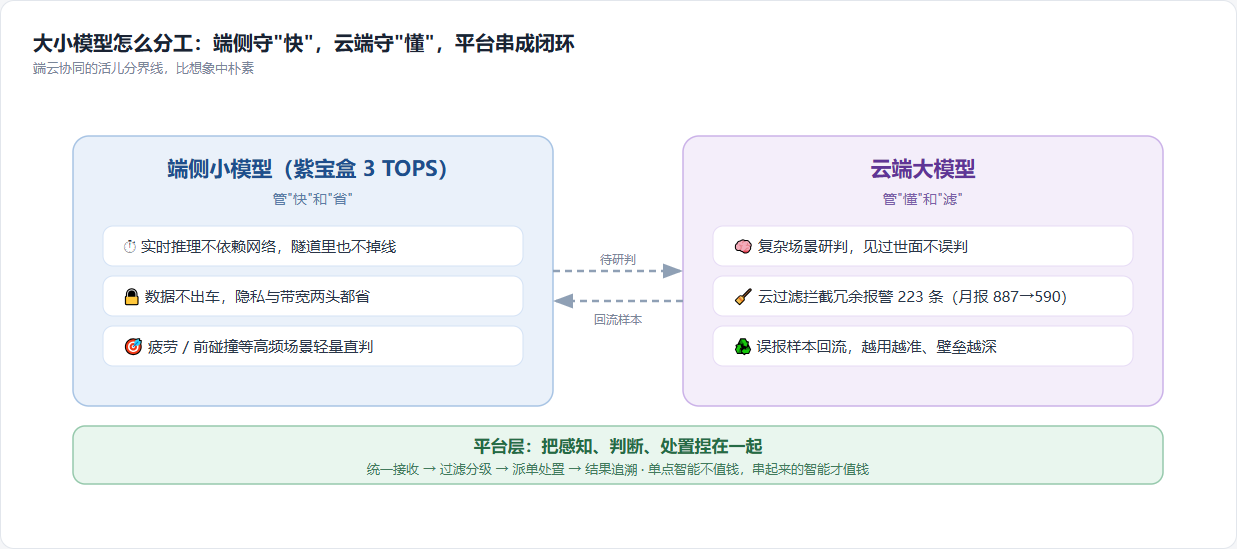The image size is (1237, 549).
Task: Click the arrow label 回流样本
Action: (618, 320)
